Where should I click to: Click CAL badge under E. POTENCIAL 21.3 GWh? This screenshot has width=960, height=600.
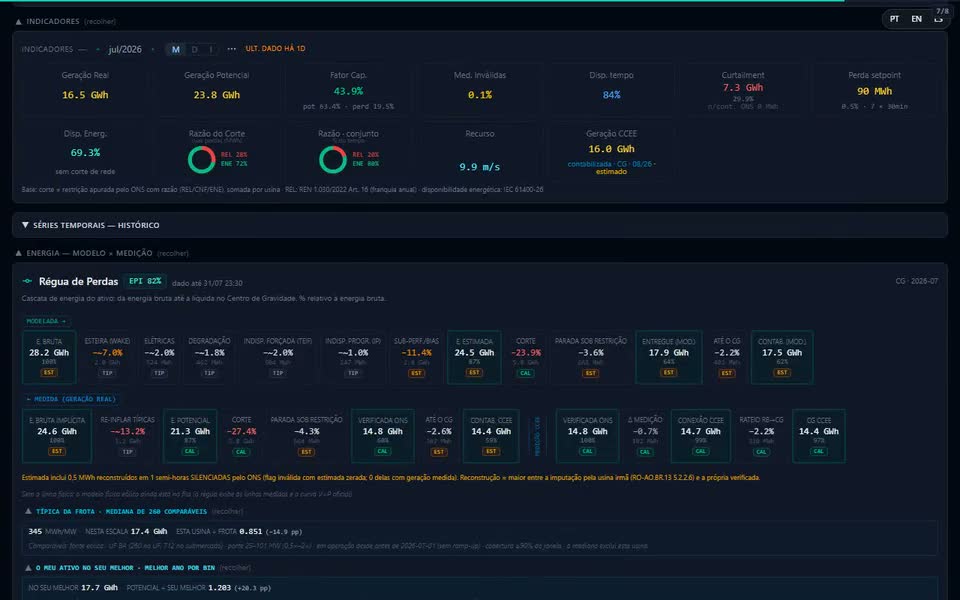190,451
